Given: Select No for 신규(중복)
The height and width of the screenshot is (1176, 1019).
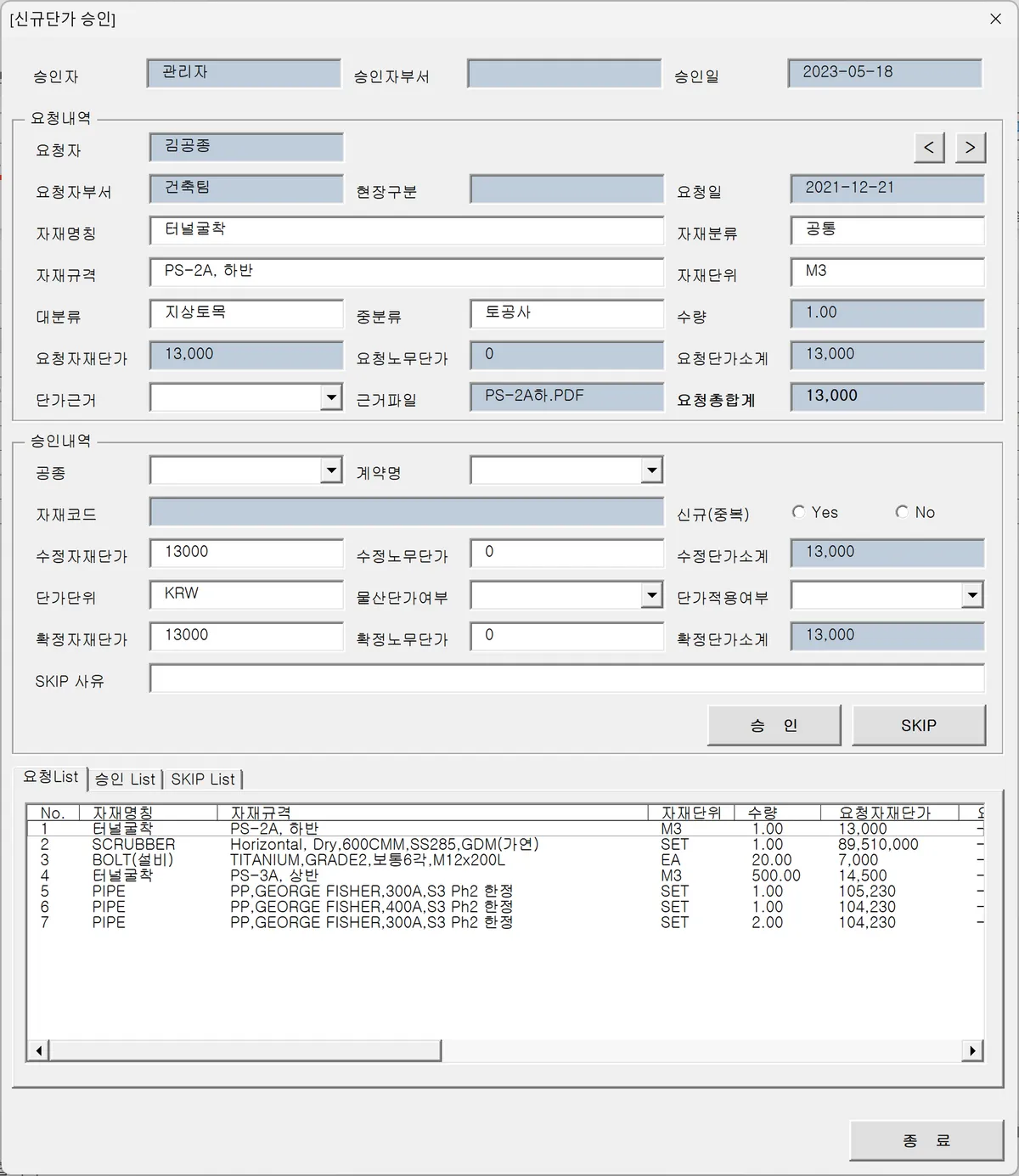Looking at the screenshot, I should click(x=902, y=511).
